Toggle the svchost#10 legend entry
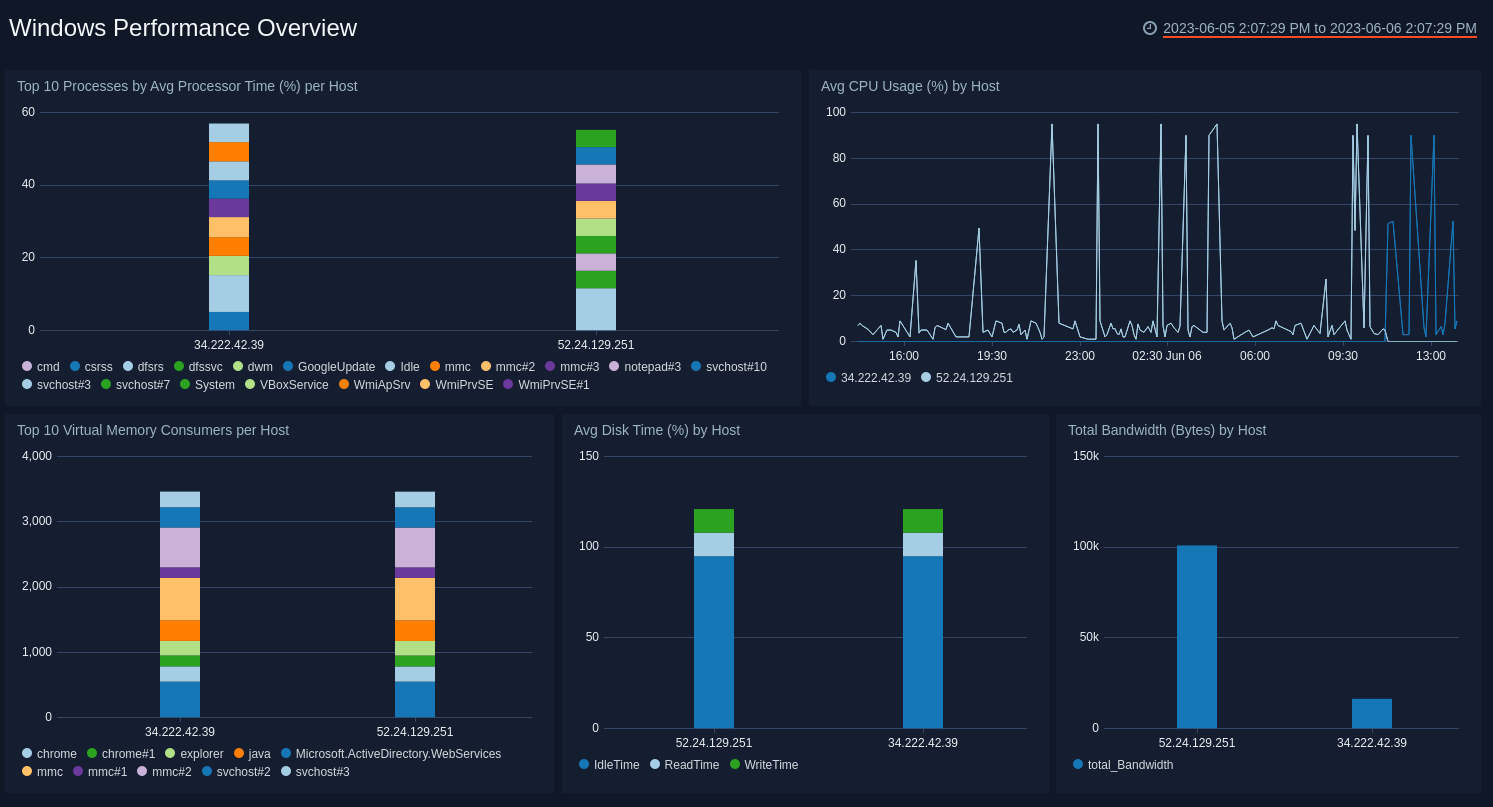The width and height of the screenshot is (1493, 807). (x=729, y=367)
